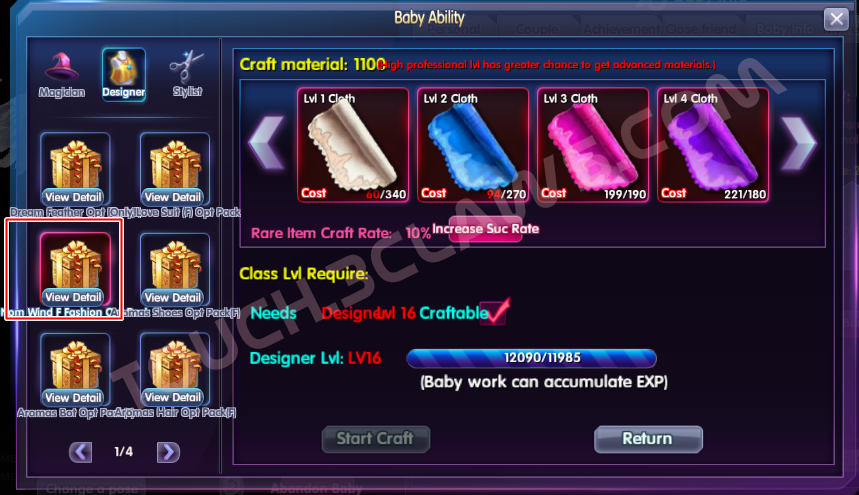859x495 pixels.
Task: View Detail of Love Suit Opt Pack
Action: [173, 197]
